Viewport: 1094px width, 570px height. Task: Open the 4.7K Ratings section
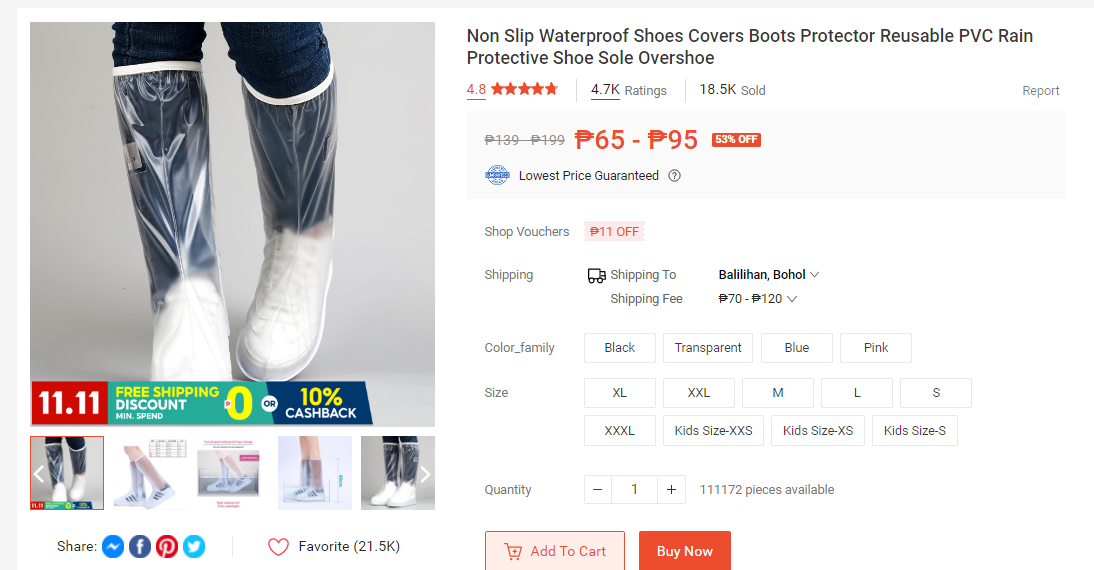[x=629, y=90]
